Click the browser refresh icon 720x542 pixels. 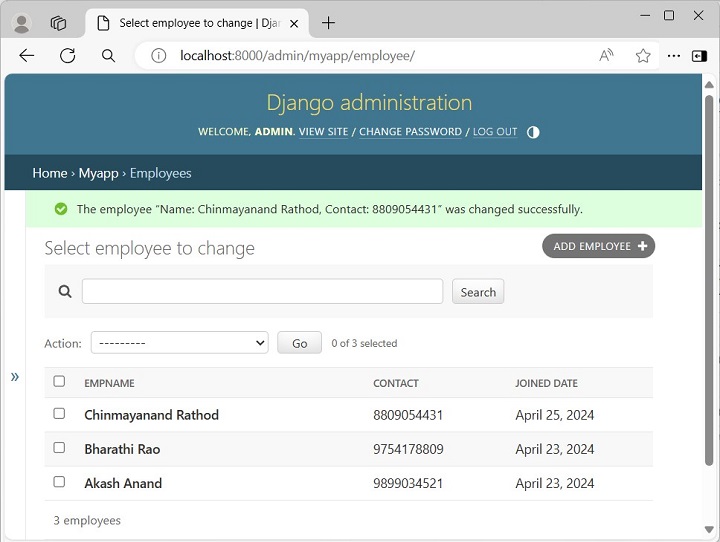pyautogui.click(x=67, y=56)
